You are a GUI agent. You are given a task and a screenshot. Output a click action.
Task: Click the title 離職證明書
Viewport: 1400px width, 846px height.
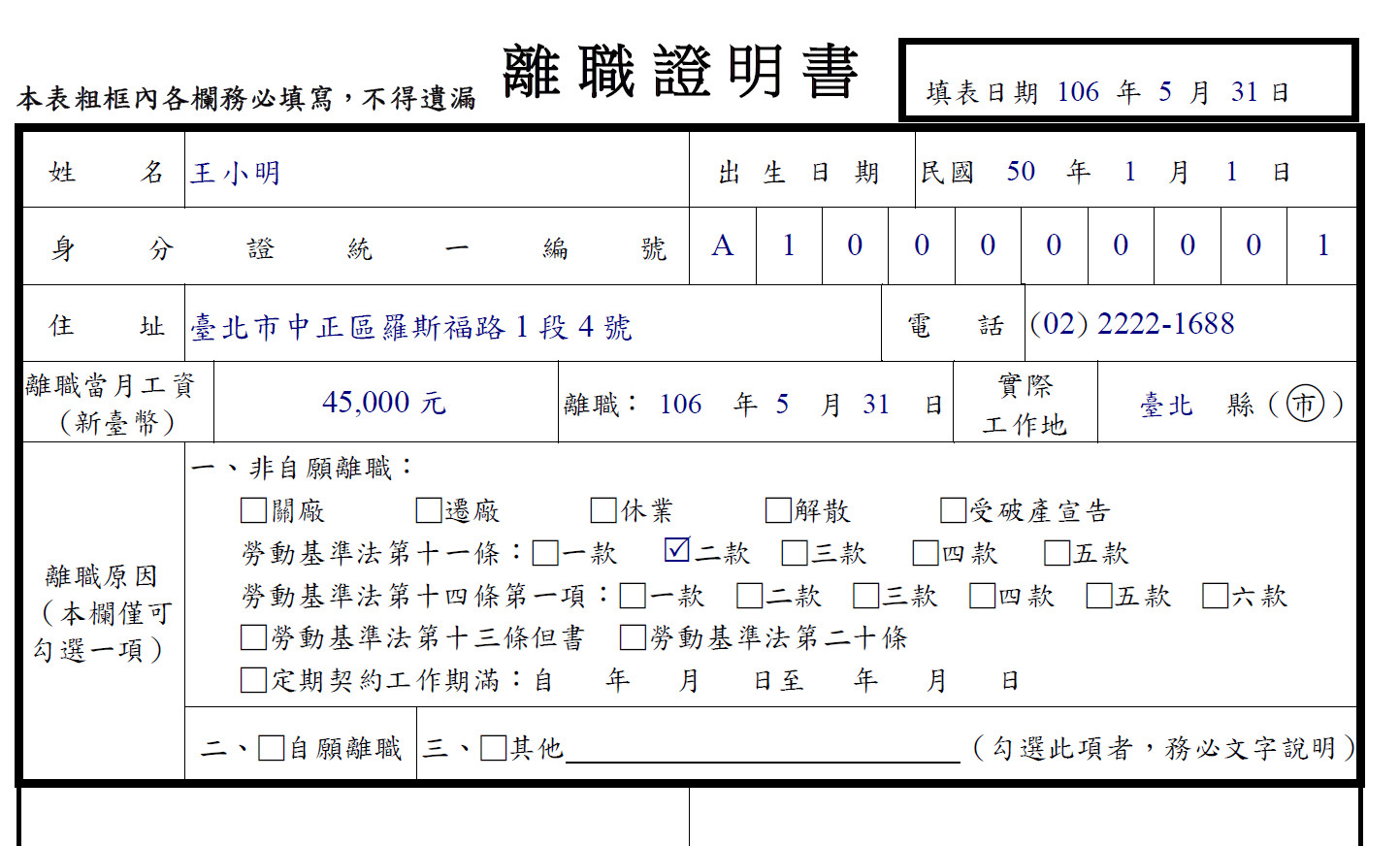pos(680,72)
